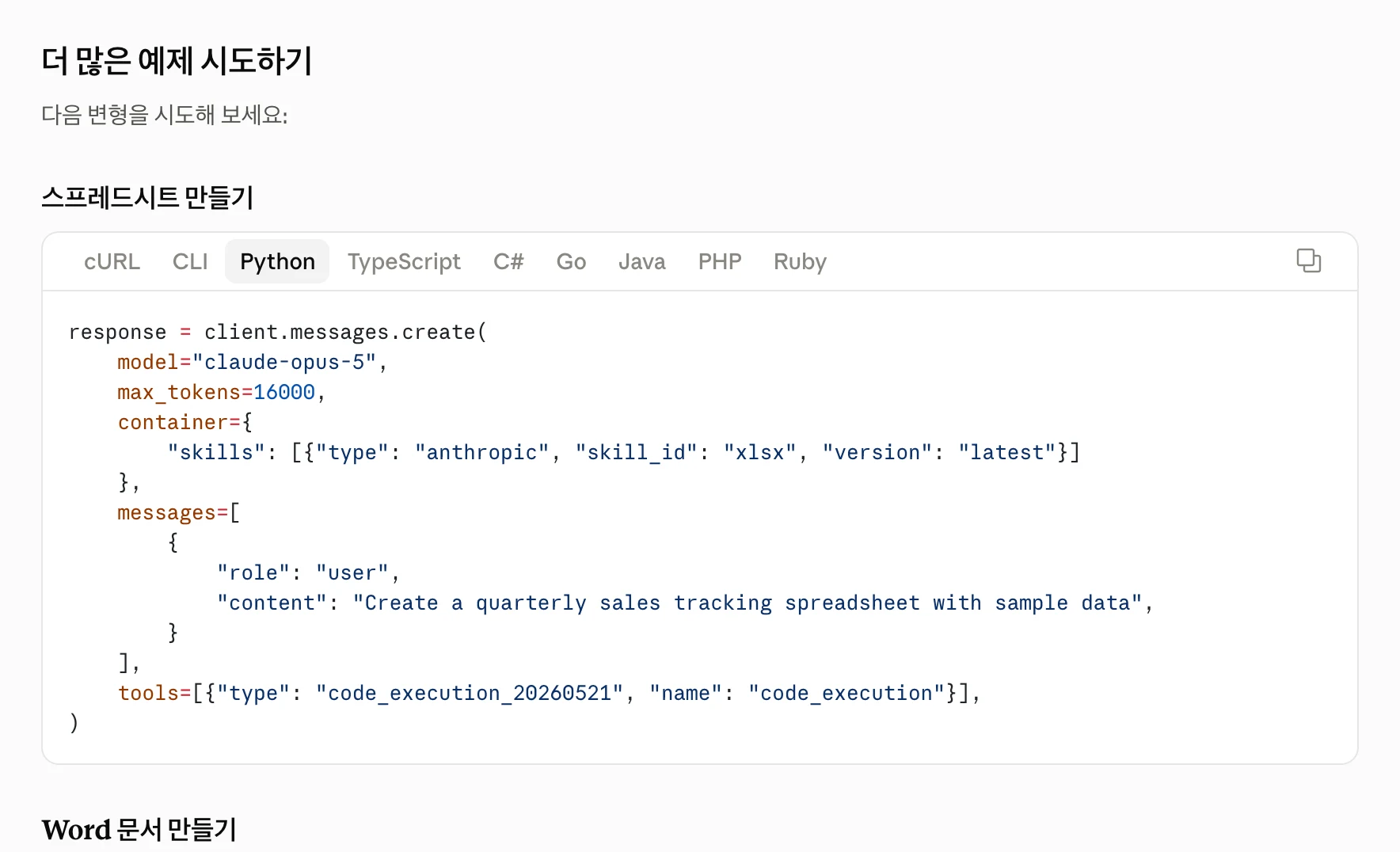Show the Ruby code example

pyautogui.click(x=800, y=261)
